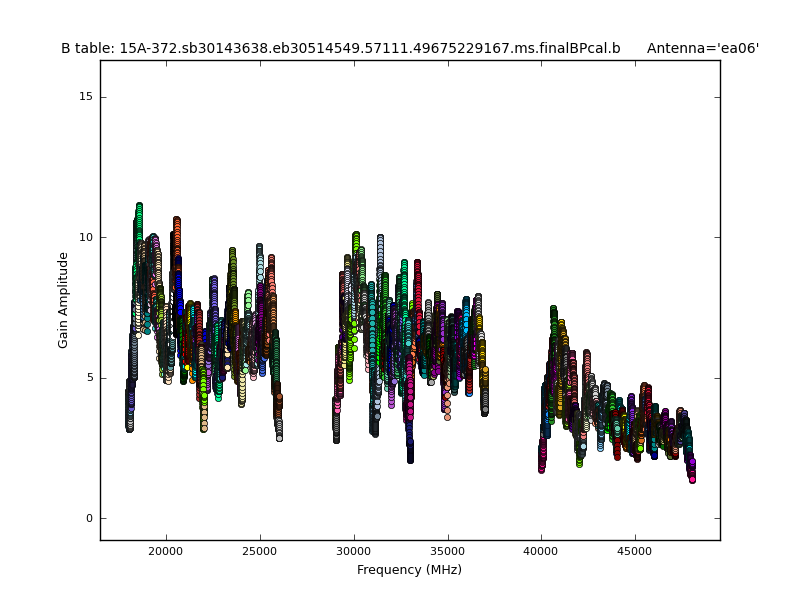Click the Antenna='ea06' label in the title

(x=702, y=48)
